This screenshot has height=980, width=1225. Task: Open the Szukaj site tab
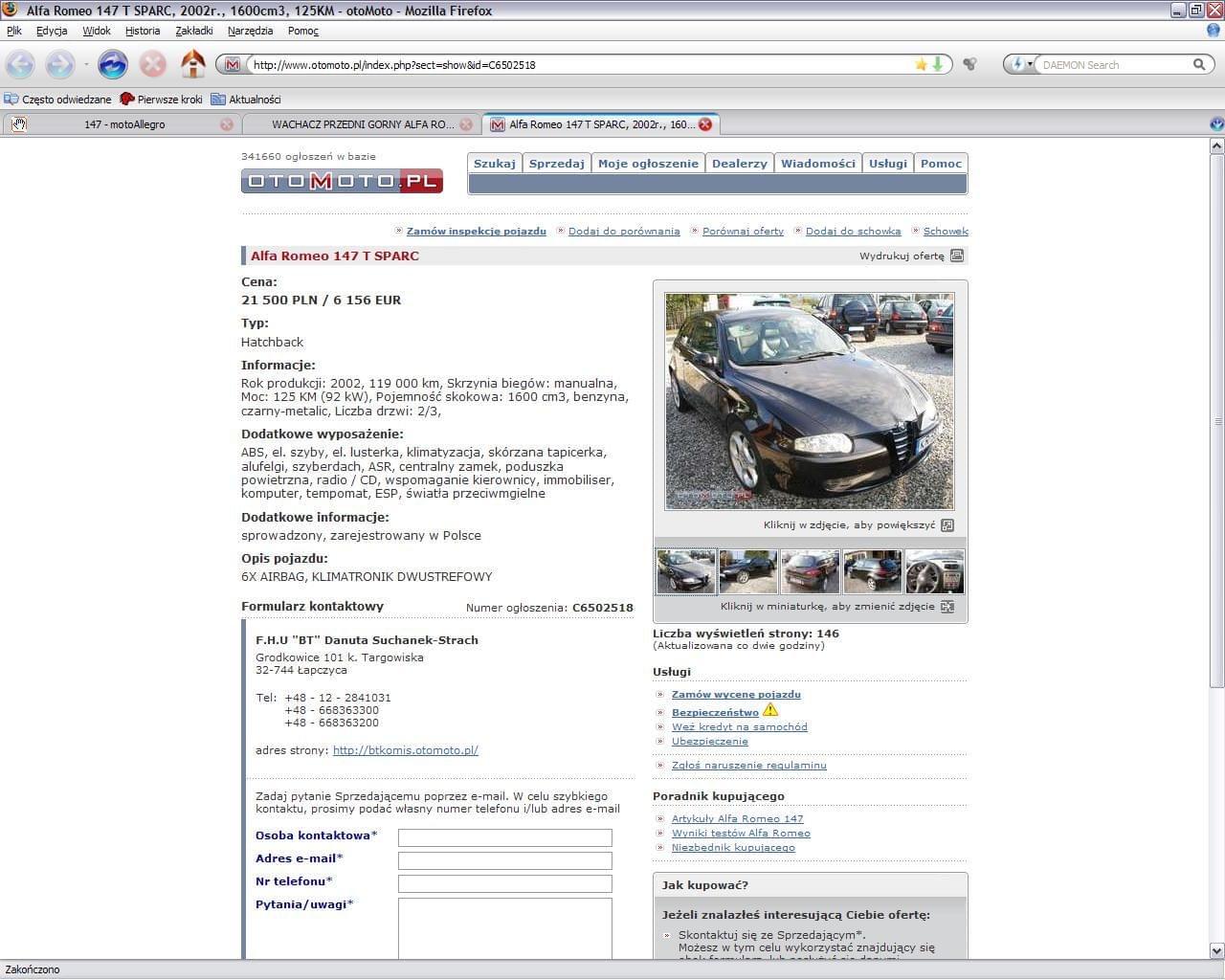(495, 164)
